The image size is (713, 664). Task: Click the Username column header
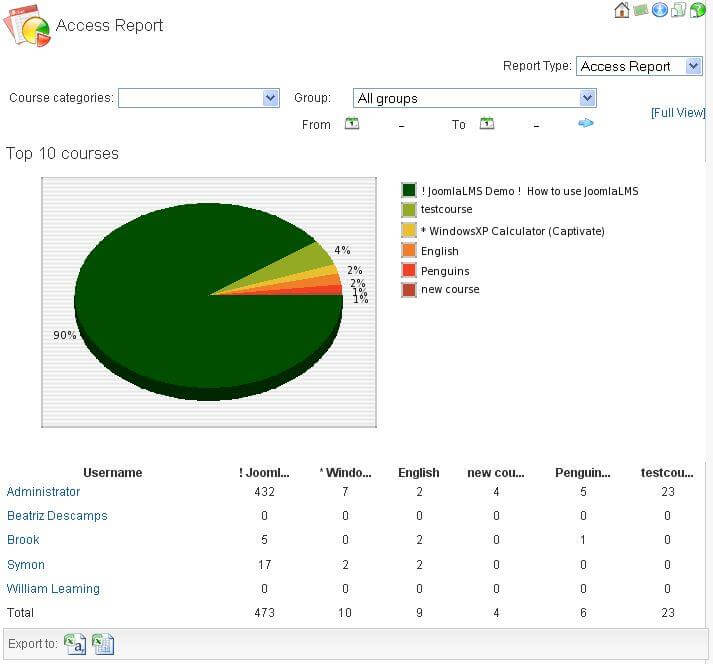113,473
